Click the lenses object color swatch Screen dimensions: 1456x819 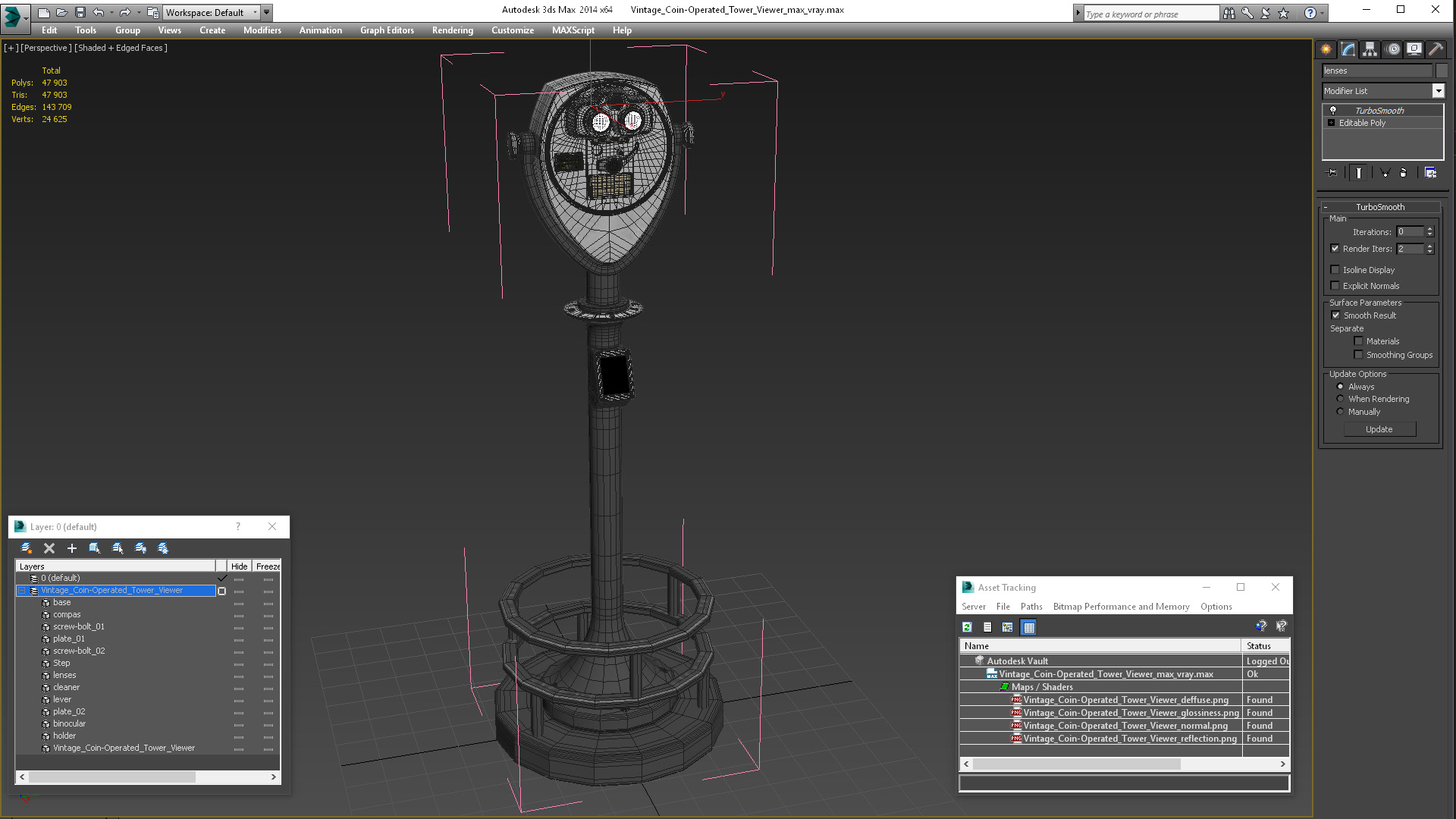tap(1442, 71)
